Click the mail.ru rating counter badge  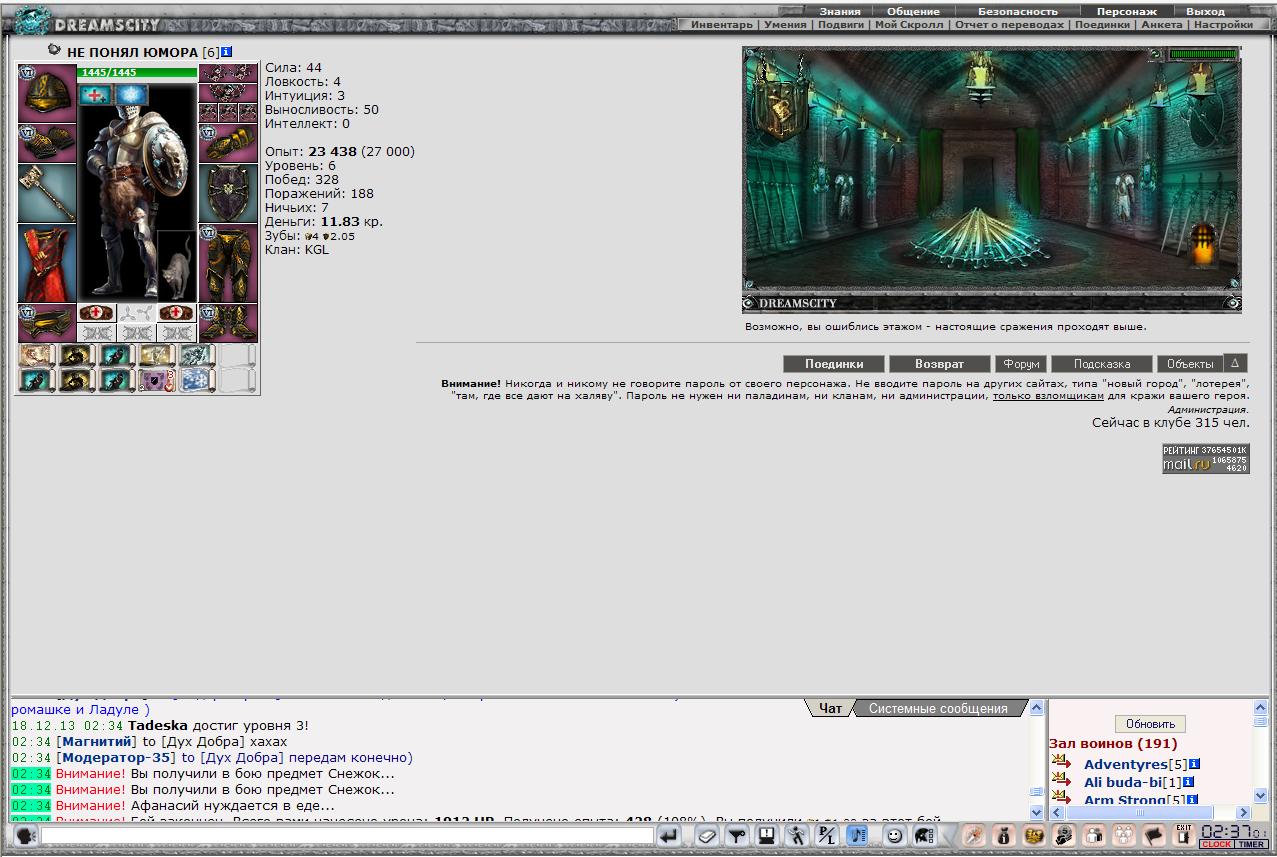(1205, 459)
